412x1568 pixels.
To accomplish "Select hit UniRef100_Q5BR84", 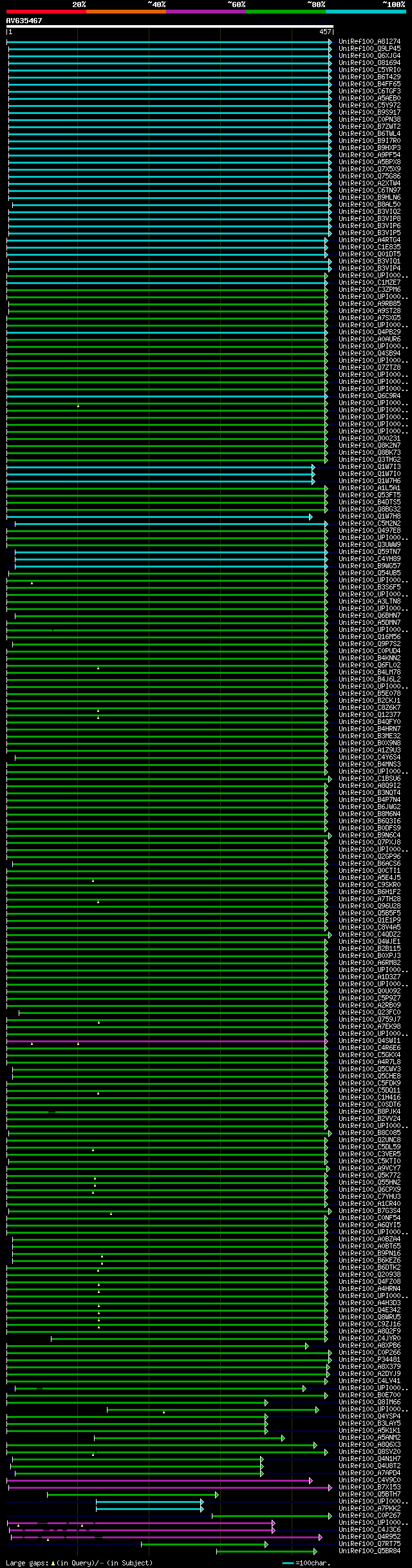I will (x=370, y=1551).
